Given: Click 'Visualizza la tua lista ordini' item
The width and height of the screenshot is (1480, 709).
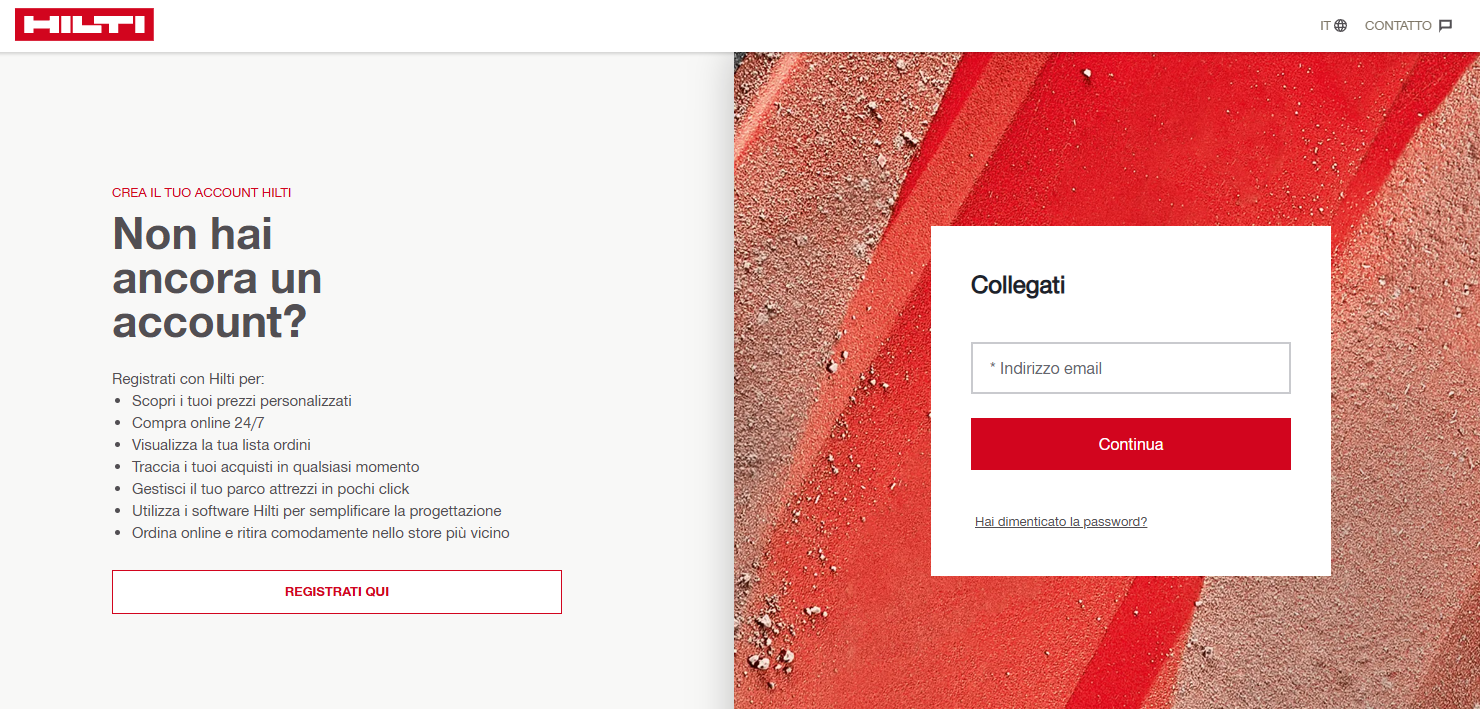Looking at the screenshot, I should coord(228,445).
